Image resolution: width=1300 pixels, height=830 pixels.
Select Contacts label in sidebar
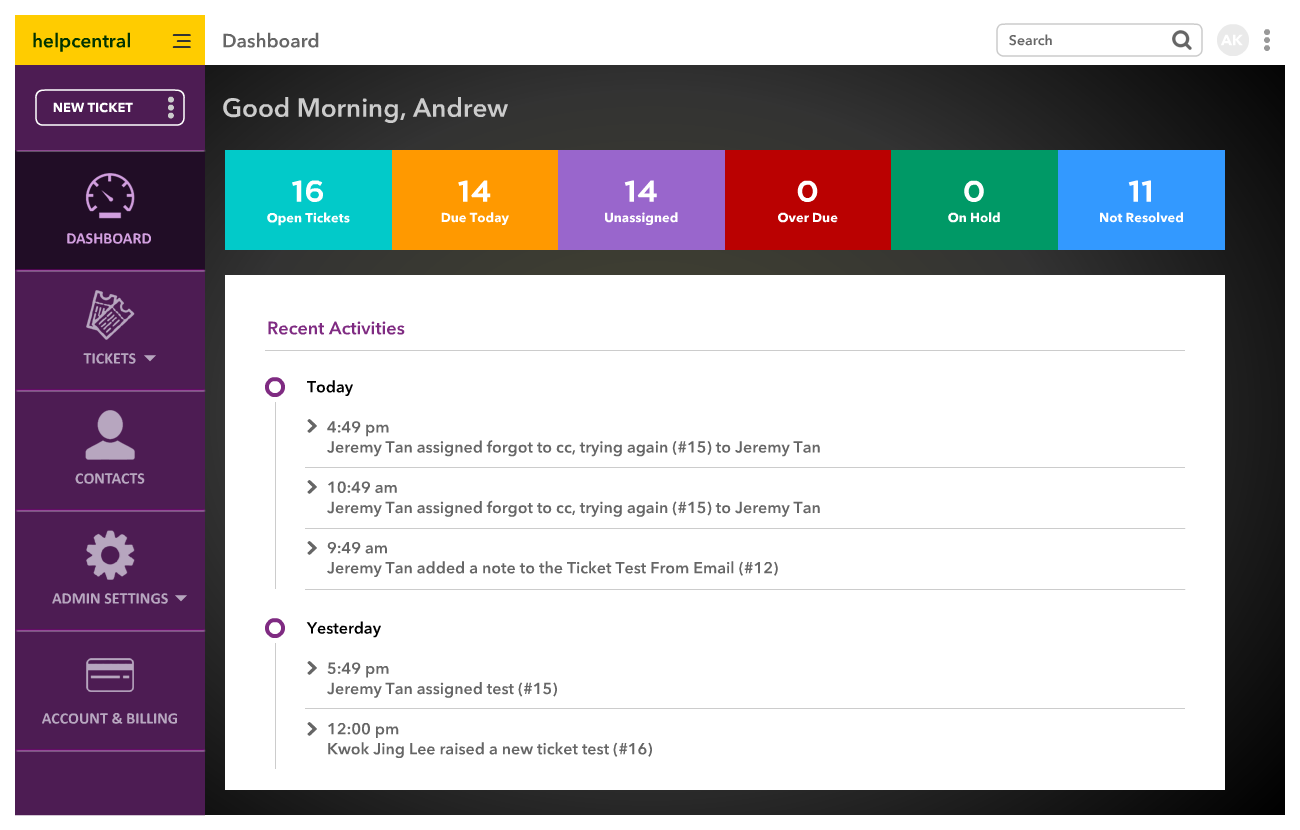point(110,479)
